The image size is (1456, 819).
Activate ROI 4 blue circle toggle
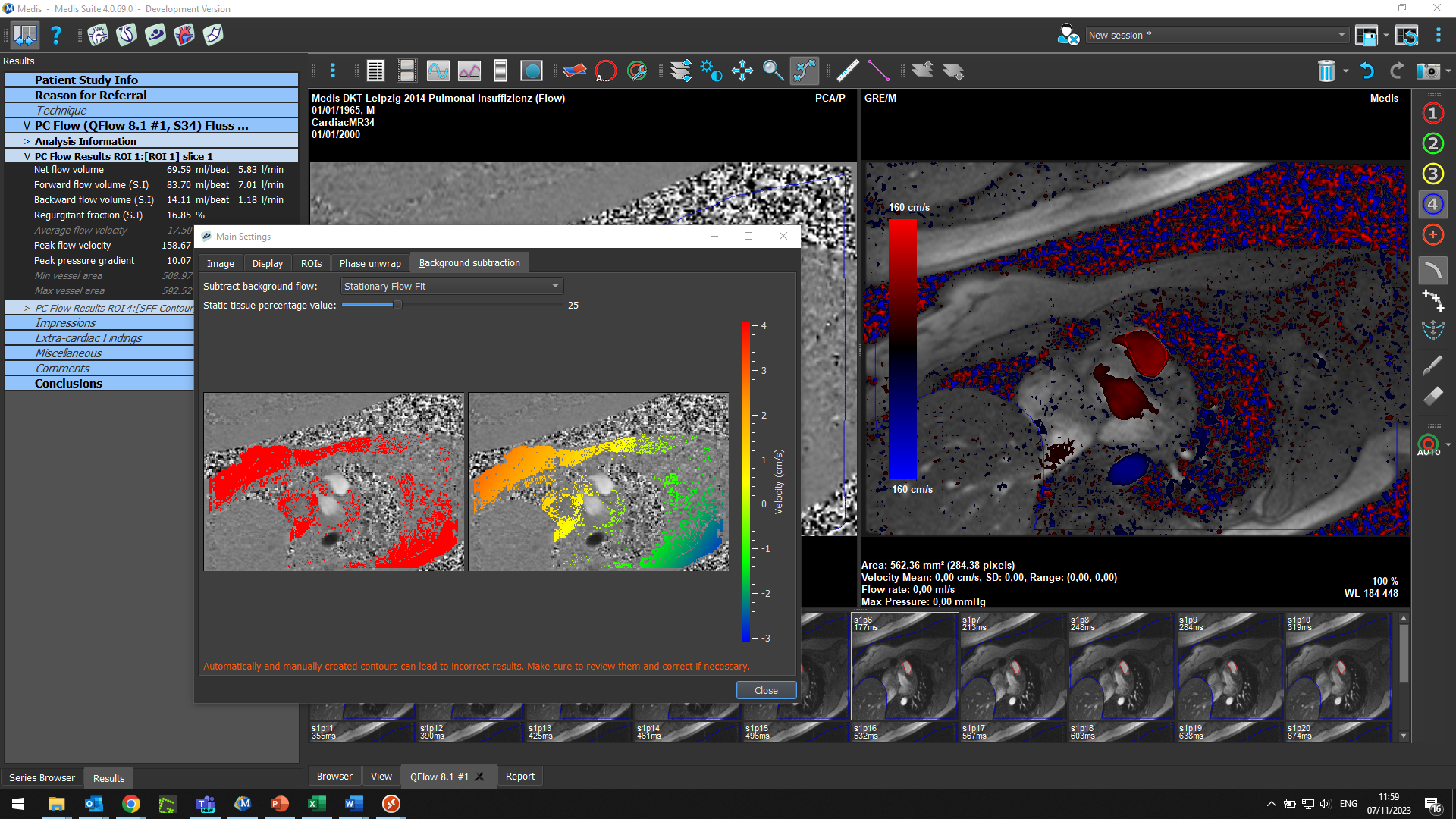pyautogui.click(x=1432, y=204)
